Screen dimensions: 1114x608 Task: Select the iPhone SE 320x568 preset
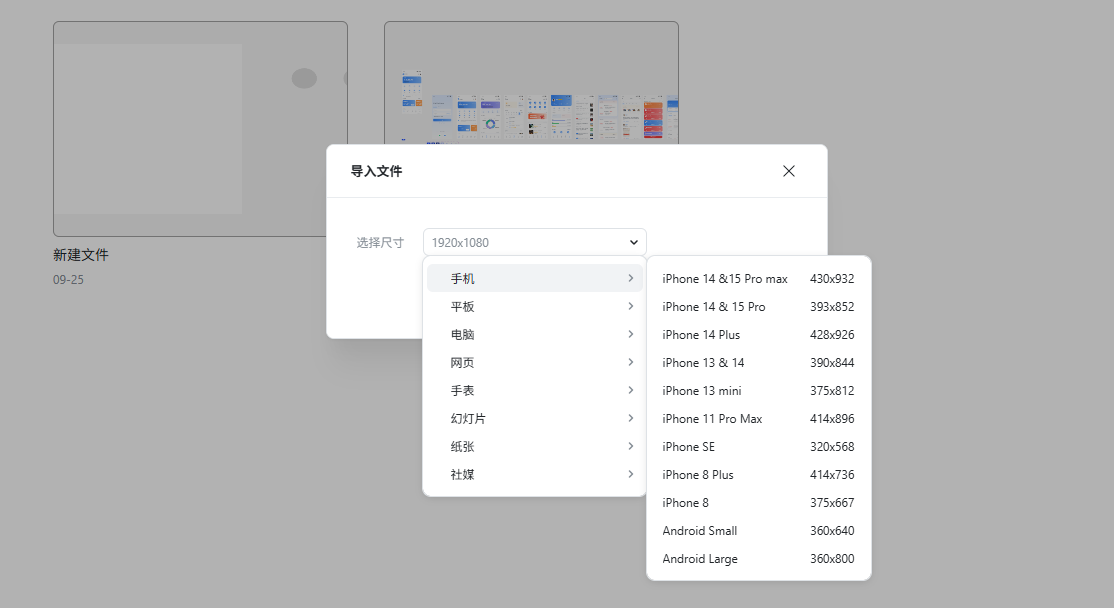coord(756,446)
